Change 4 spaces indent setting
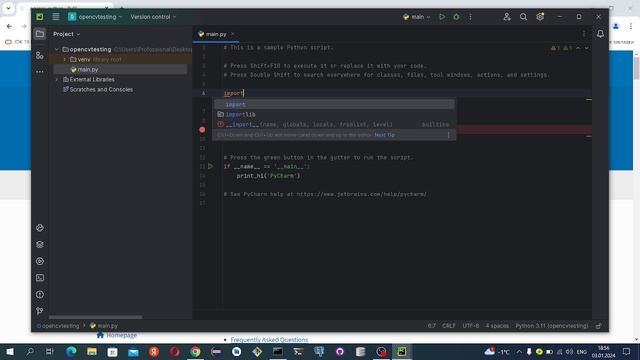This screenshot has height=360, width=640. click(497, 326)
